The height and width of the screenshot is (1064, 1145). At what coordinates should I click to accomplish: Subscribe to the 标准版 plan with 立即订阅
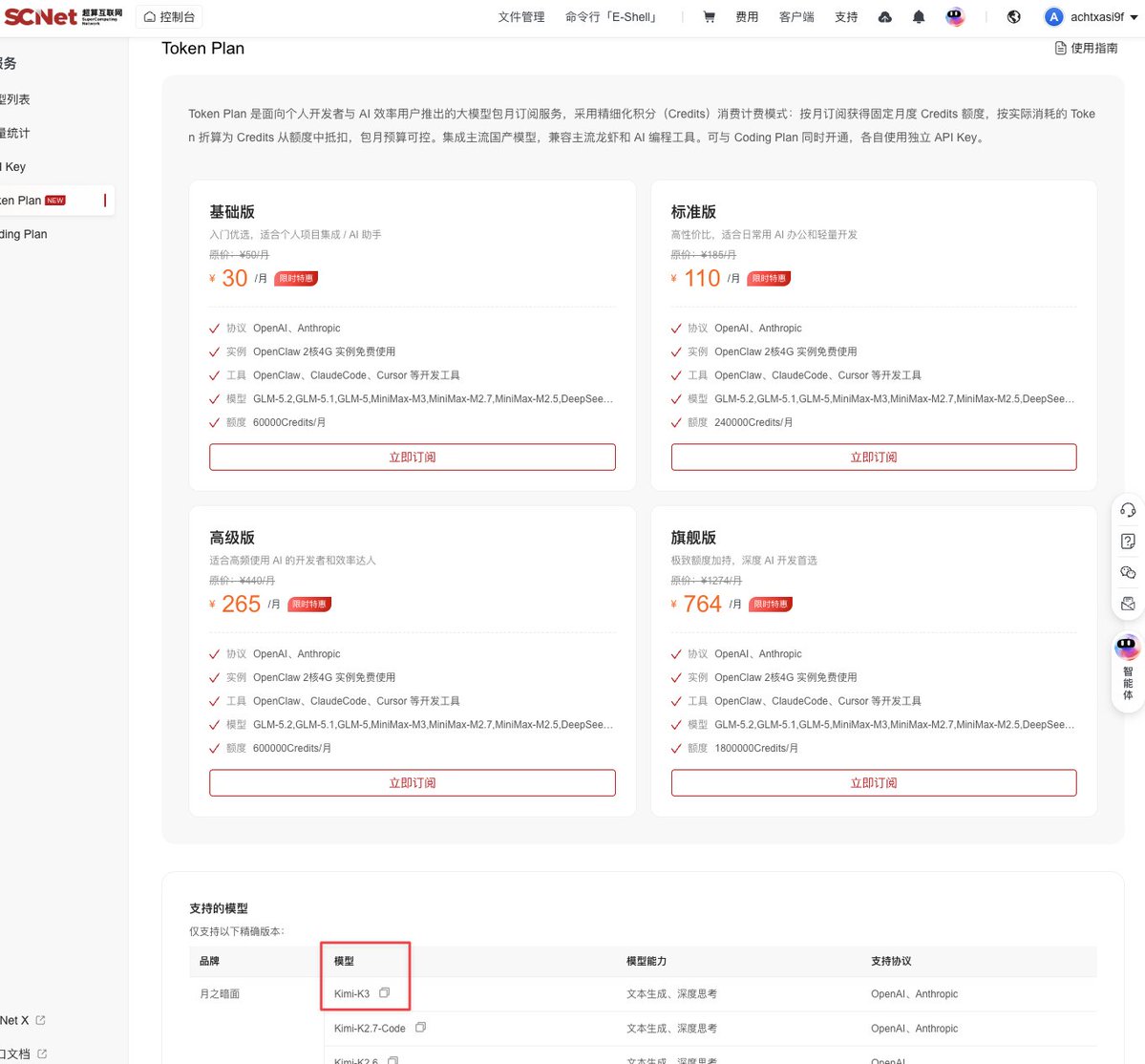tap(874, 458)
